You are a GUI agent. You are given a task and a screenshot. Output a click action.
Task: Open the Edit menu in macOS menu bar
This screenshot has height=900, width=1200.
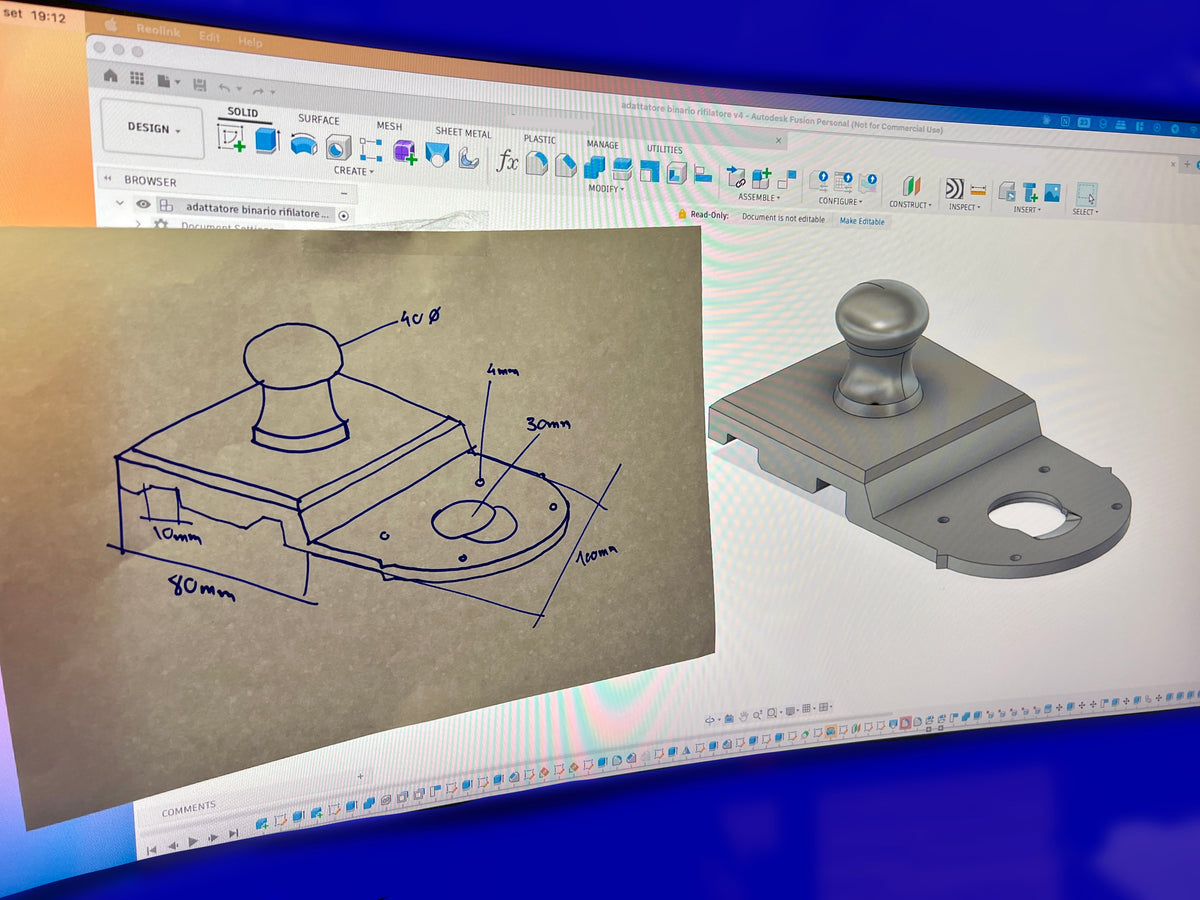(209, 36)
